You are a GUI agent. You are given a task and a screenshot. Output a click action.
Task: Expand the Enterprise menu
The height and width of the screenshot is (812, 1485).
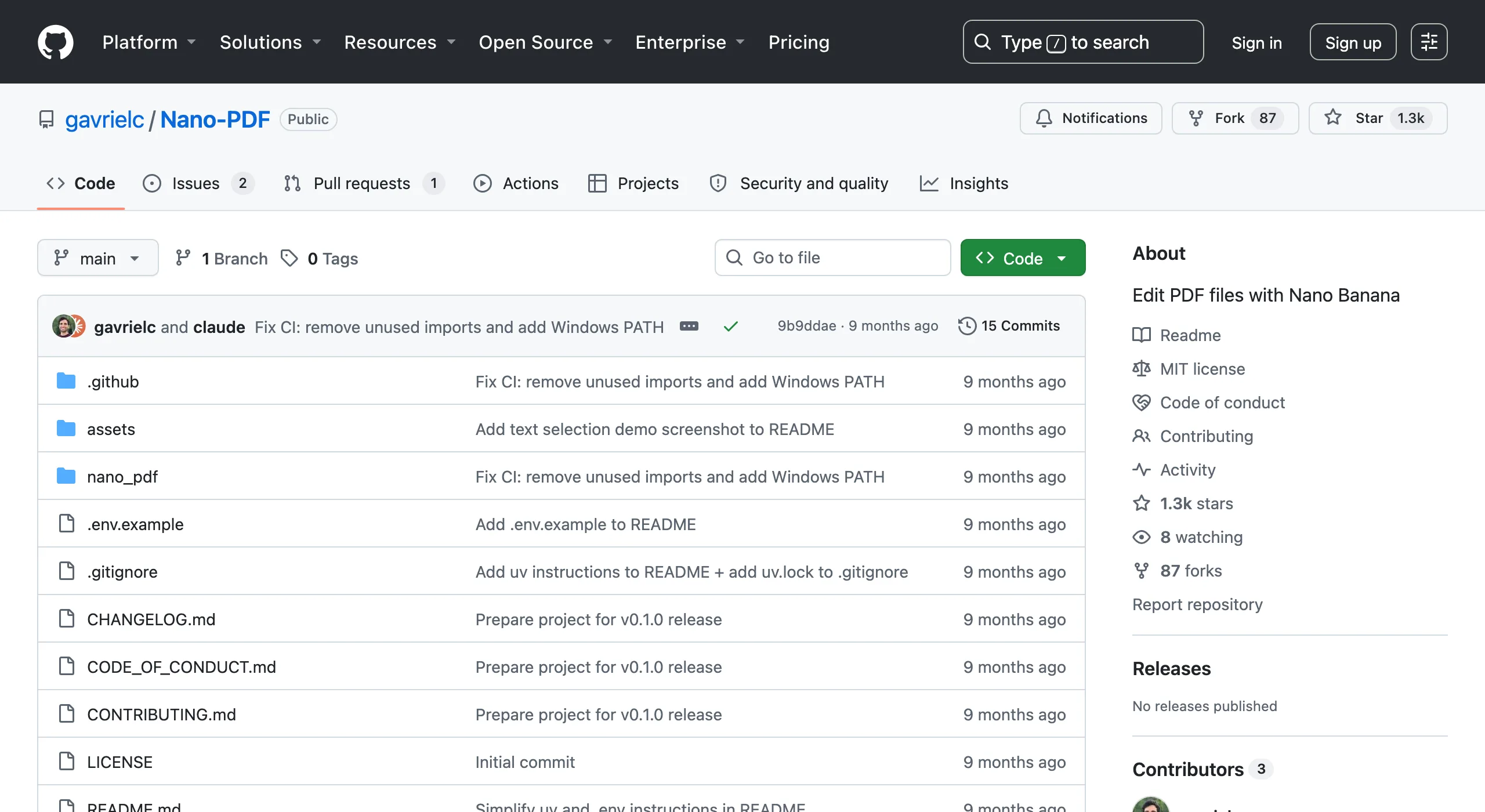[690, 42]
